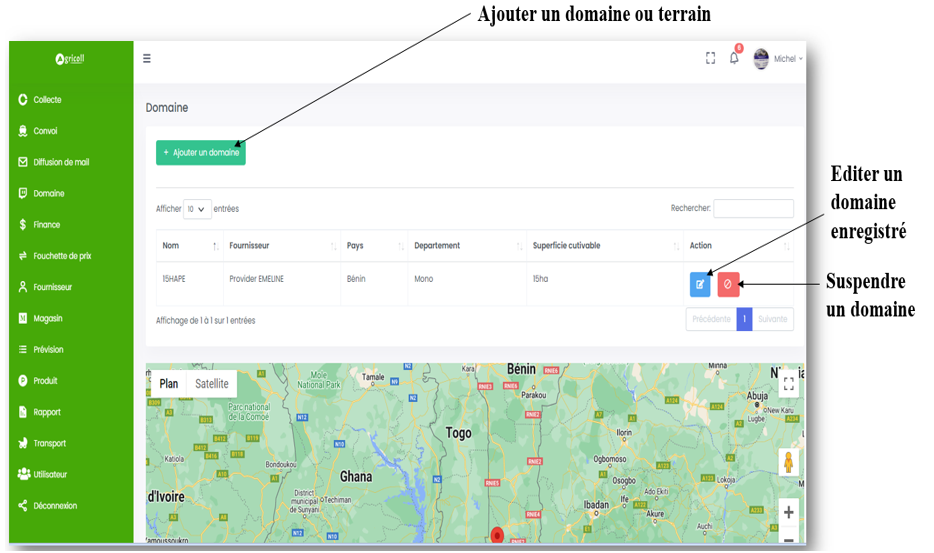Click the Rechercher search field

point(753,209)
